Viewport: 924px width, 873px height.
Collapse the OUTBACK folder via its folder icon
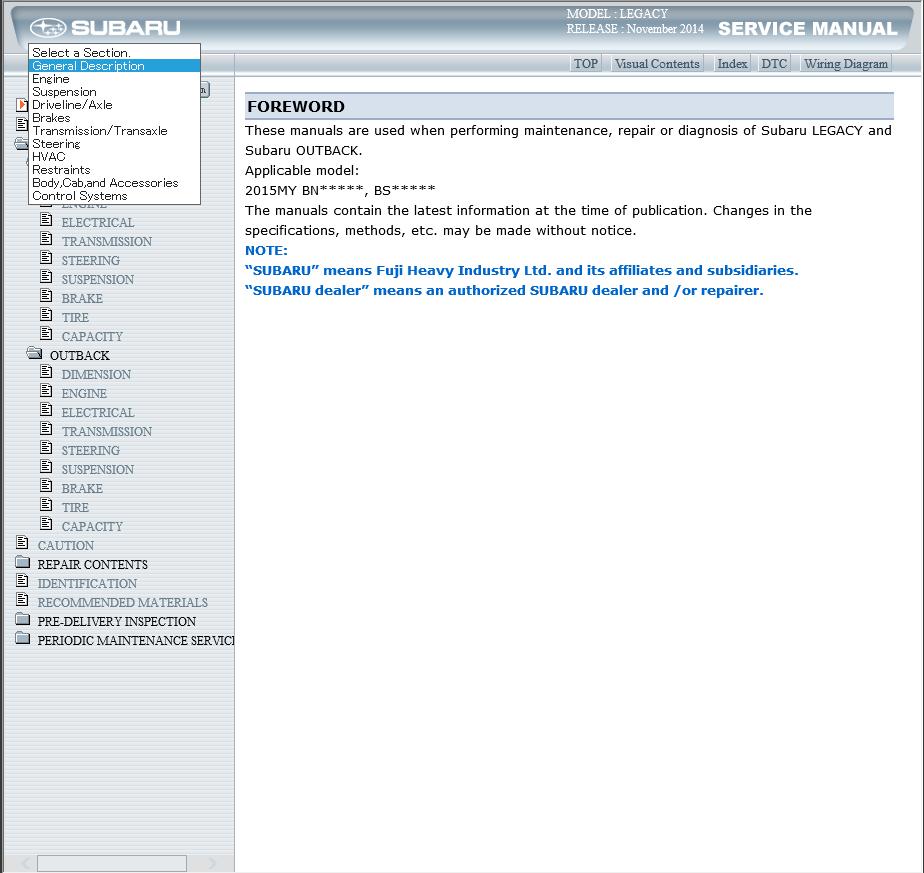click(34, 353)
